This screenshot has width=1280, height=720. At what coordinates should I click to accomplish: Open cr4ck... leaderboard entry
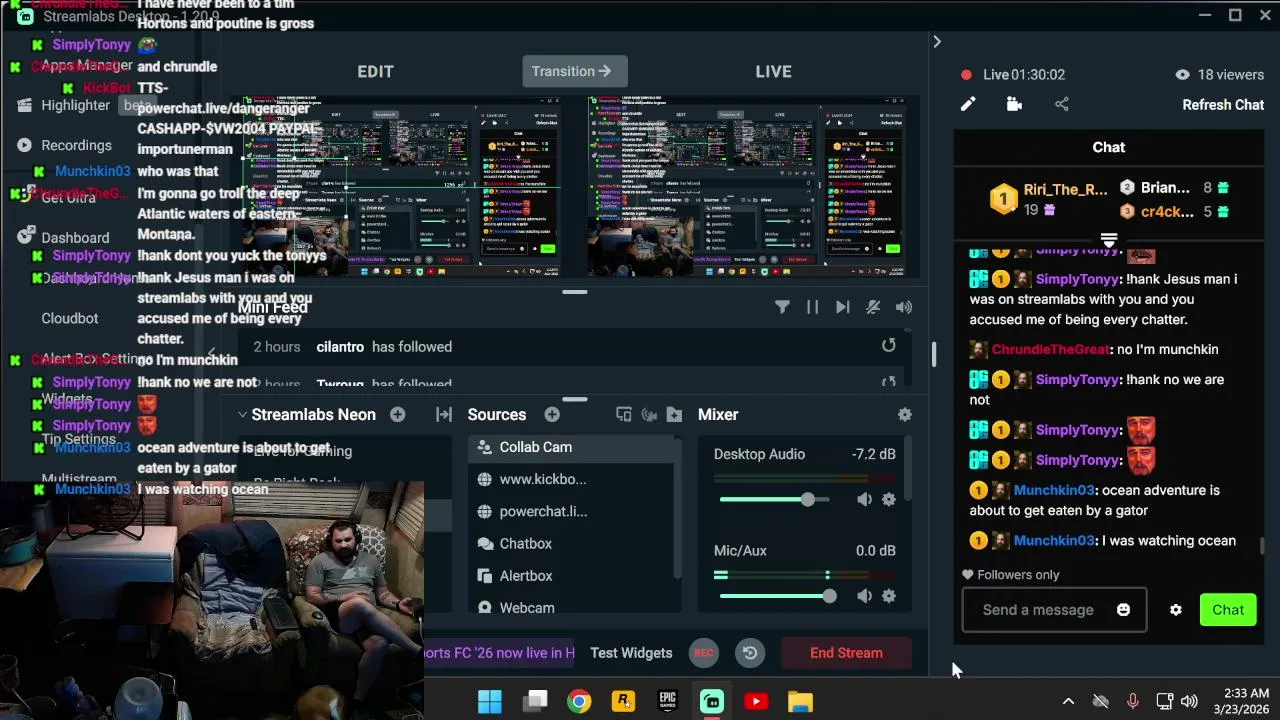(1174, 211)
